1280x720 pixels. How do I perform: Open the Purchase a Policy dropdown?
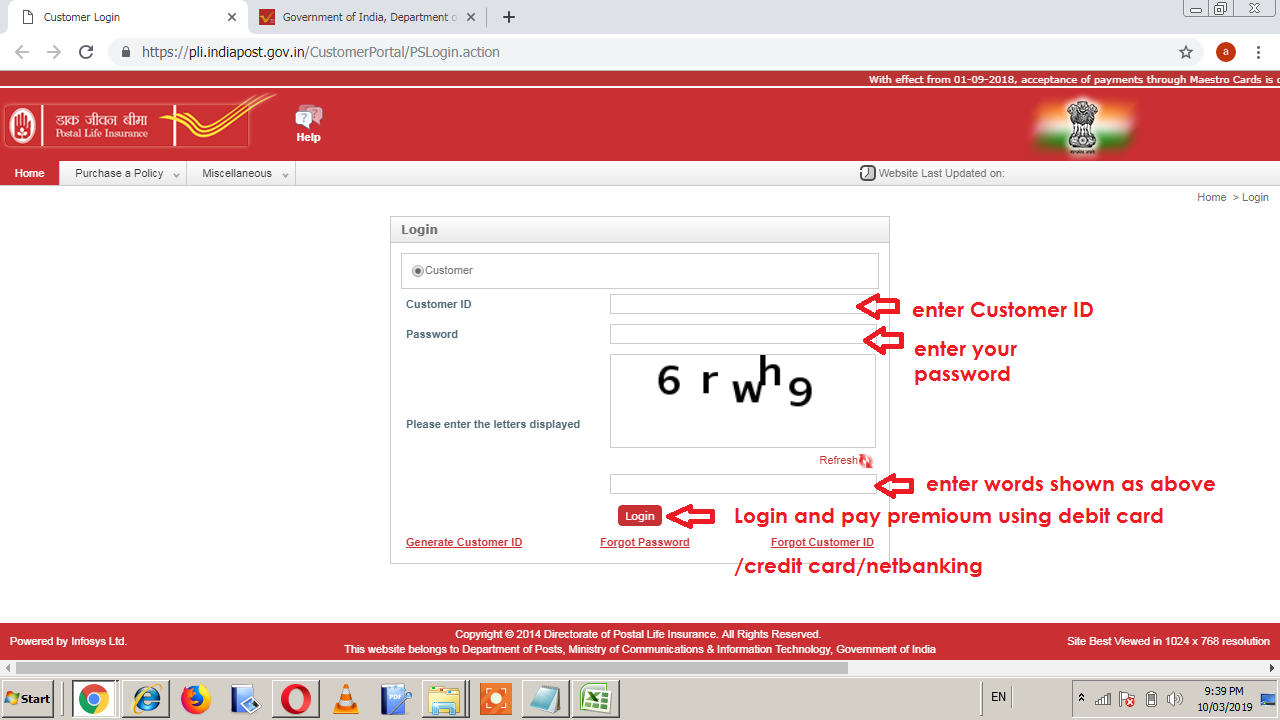(121, 172)
